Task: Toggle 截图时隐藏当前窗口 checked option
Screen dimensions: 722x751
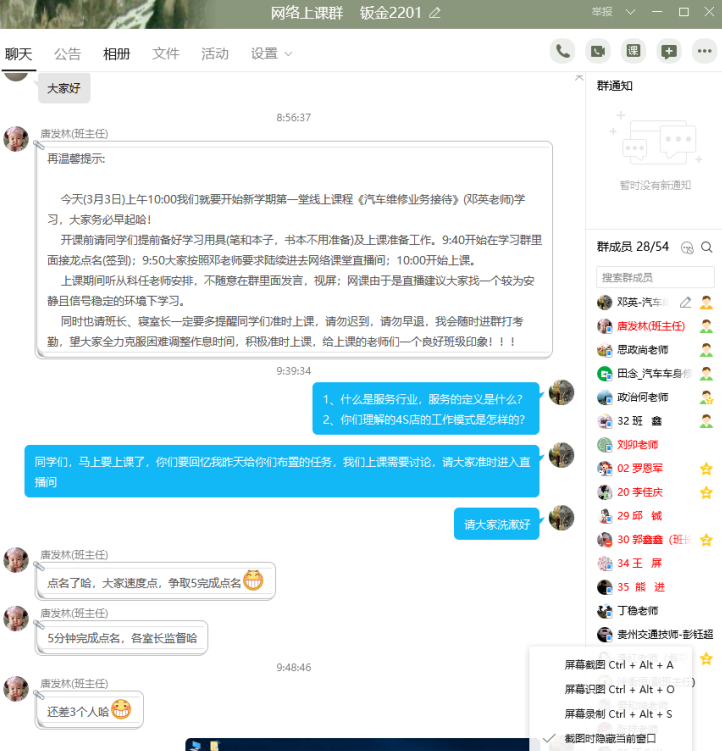Action: pos(611,739)
